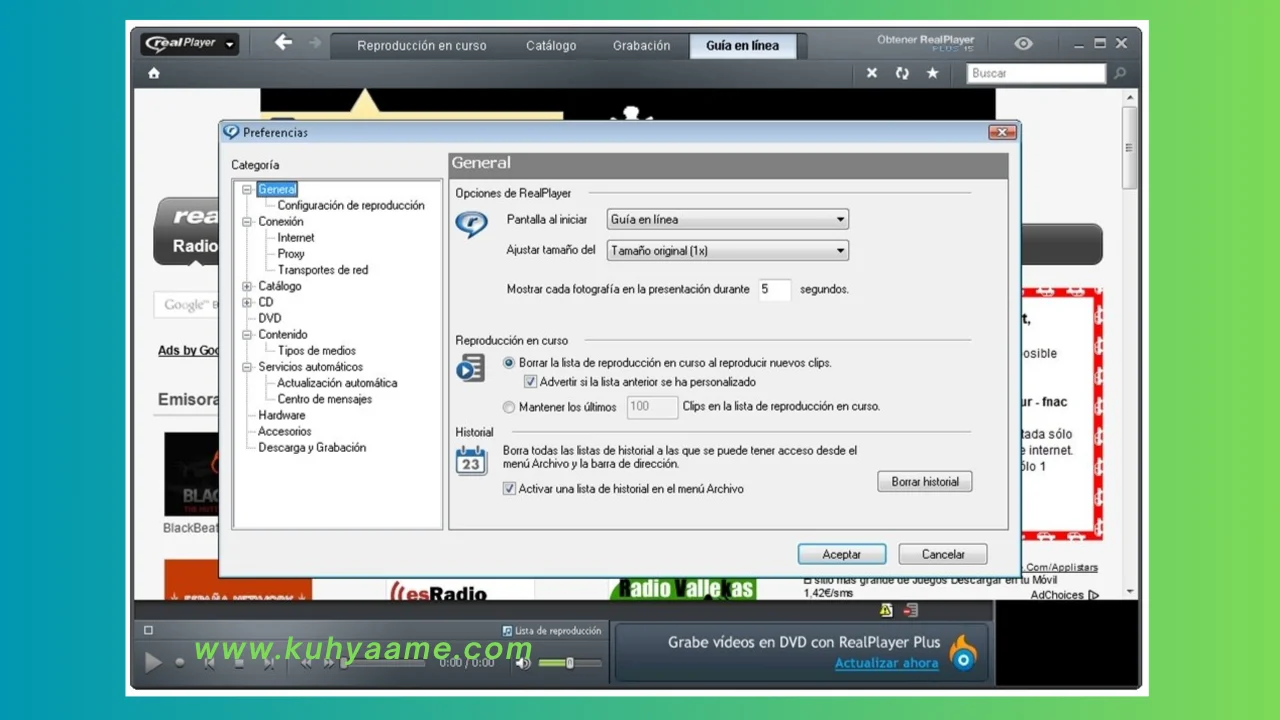Click red icon beside the warning icon
Screen dimensions: 1280x720
(910, 610)
